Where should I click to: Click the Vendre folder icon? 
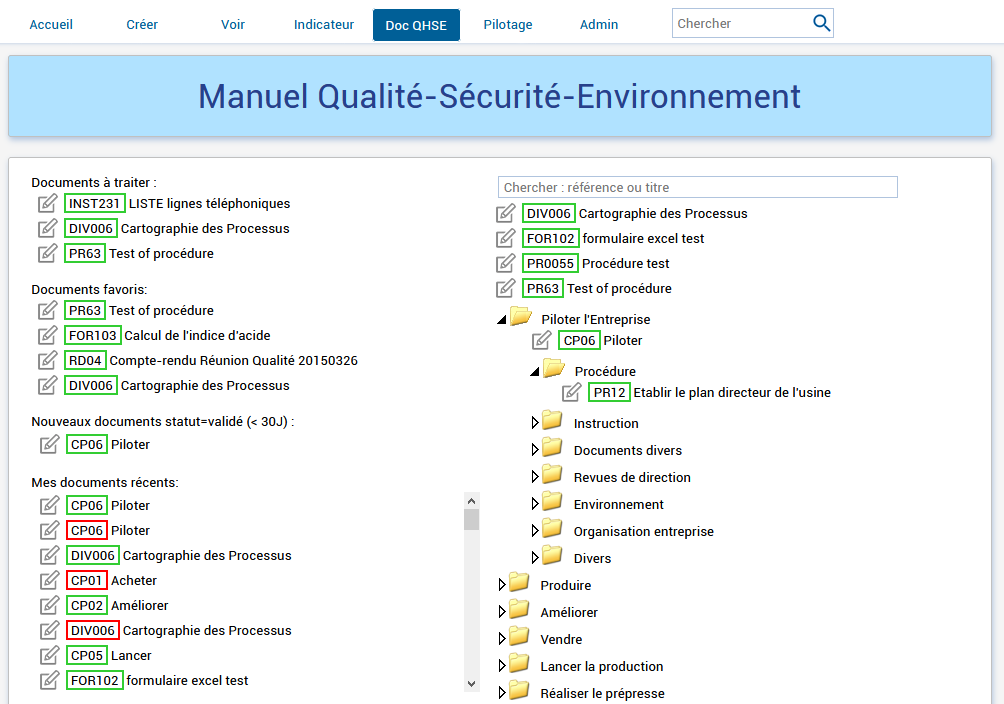click(x=519, y=636)
